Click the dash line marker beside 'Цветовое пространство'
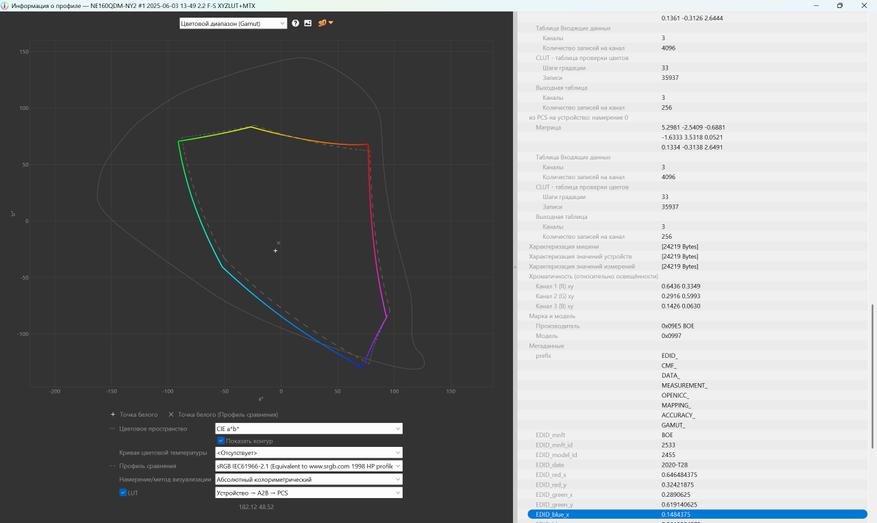 click(x=113, y=429)
